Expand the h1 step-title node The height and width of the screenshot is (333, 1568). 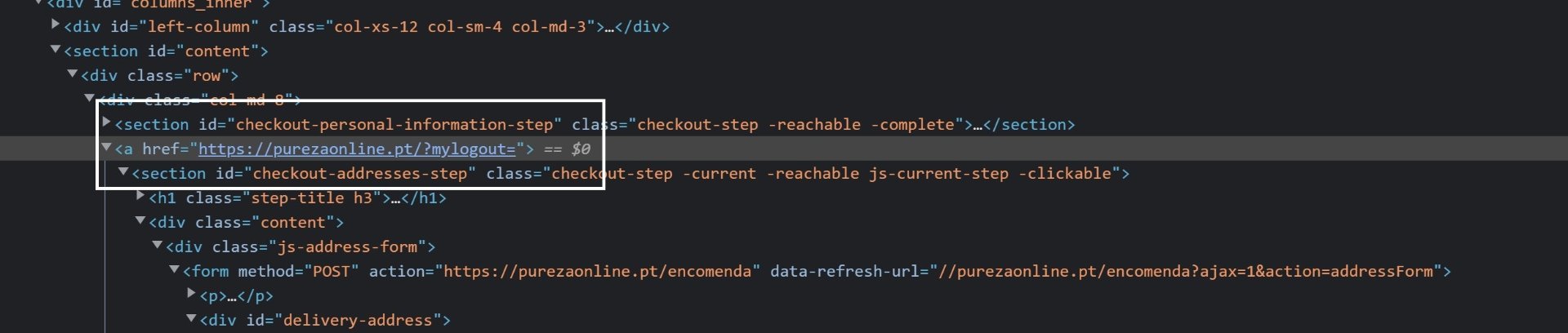[140, 196]
